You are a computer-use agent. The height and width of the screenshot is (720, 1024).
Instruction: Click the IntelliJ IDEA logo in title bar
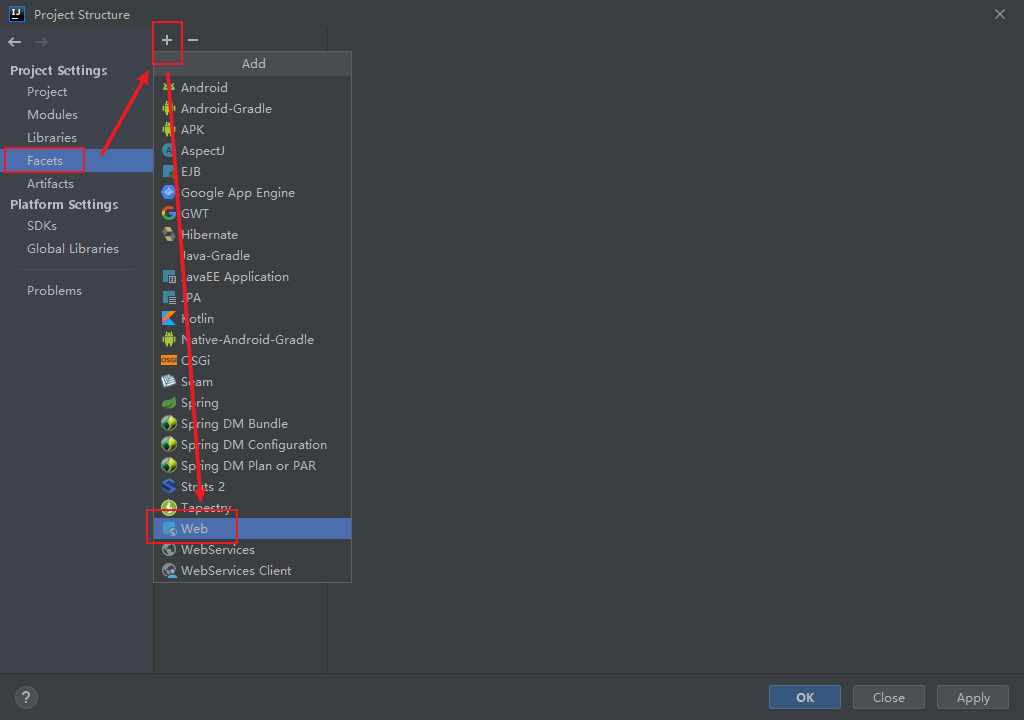click(x=17, y=14)
